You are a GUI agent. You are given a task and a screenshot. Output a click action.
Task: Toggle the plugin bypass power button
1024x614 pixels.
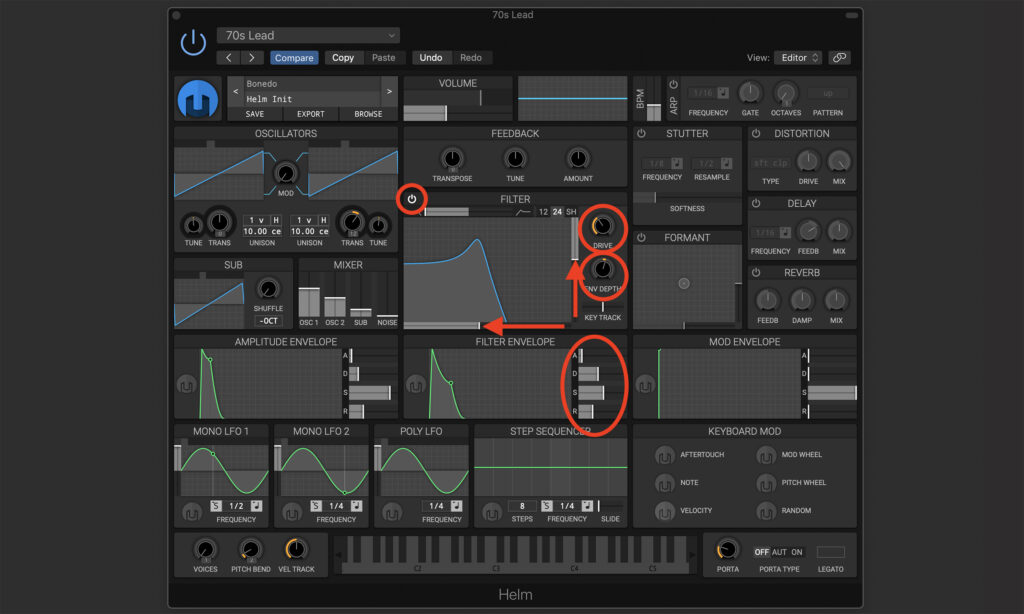[x=193, y=43]
